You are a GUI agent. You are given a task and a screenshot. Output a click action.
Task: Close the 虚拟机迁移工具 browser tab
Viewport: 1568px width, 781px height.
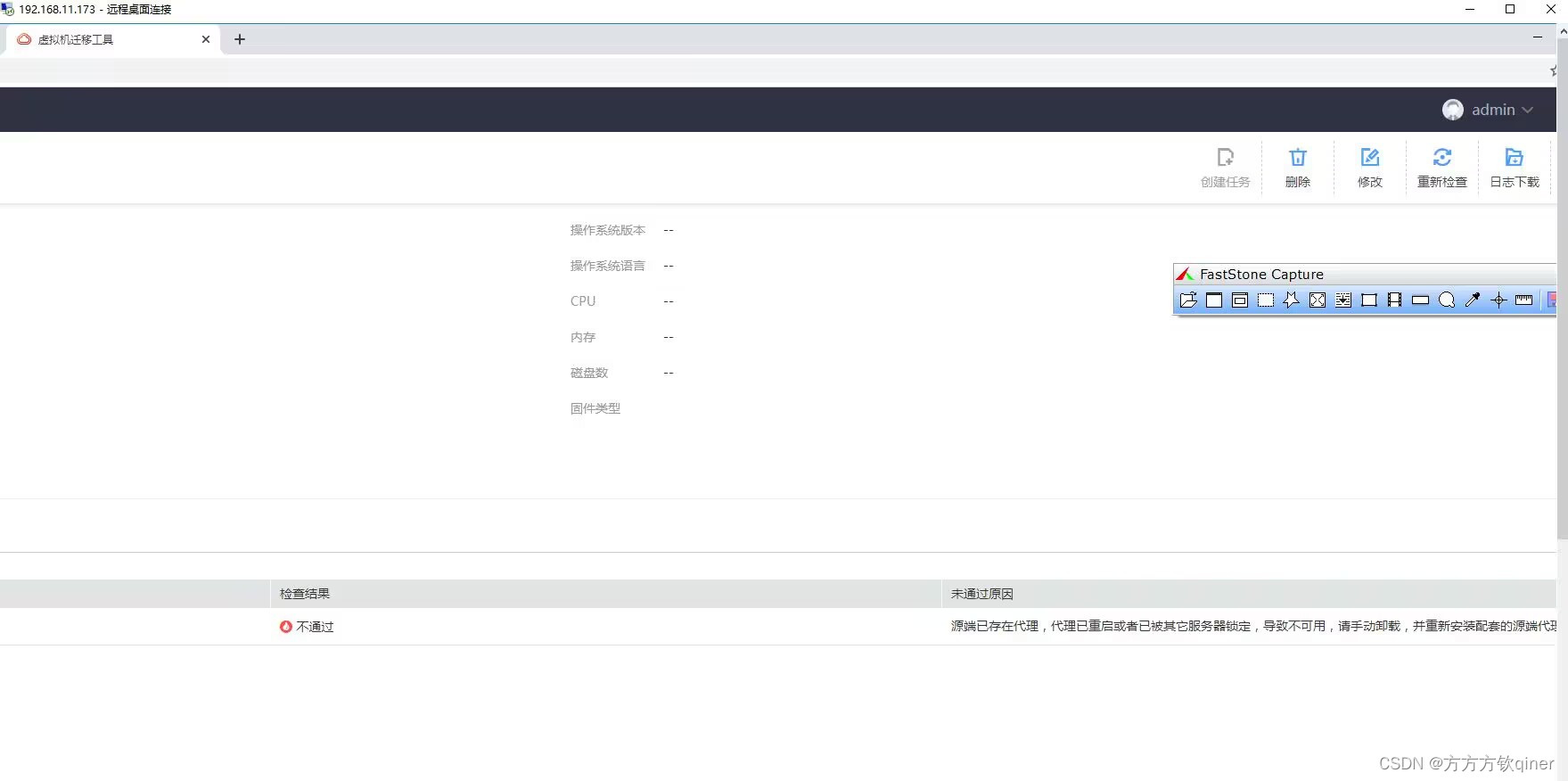tap(206, 39)
